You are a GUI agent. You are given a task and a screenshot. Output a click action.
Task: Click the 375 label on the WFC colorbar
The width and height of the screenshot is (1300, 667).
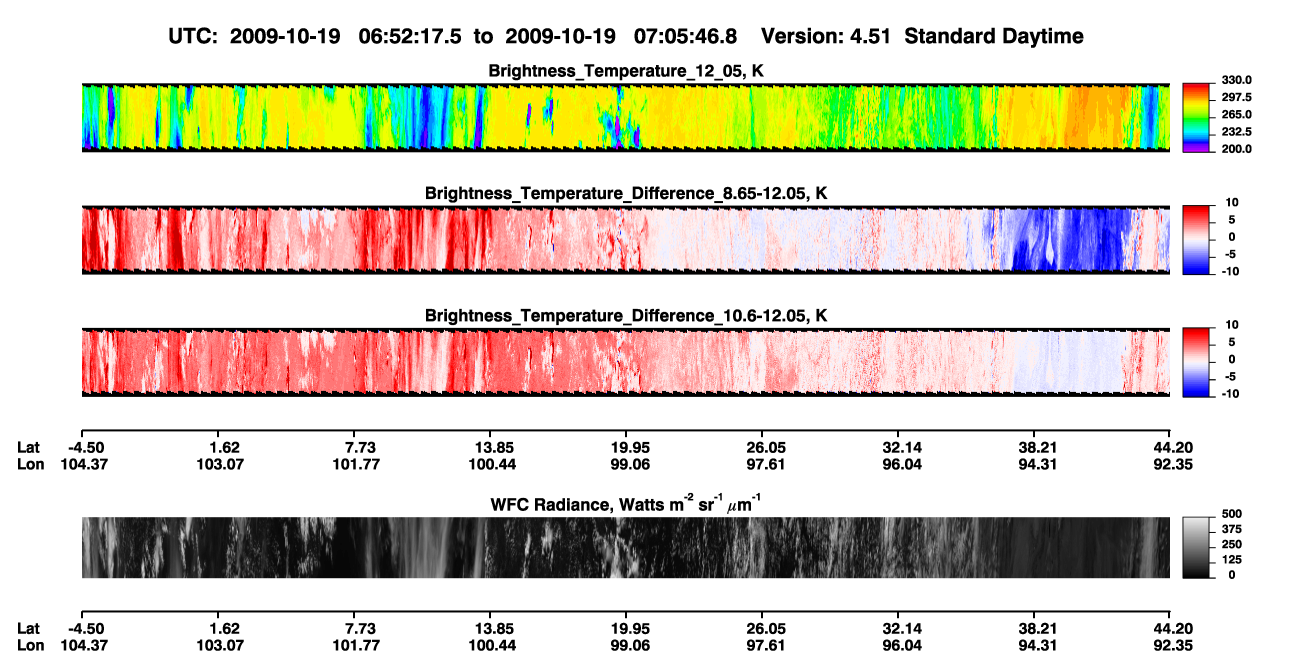pos(1231,530)
